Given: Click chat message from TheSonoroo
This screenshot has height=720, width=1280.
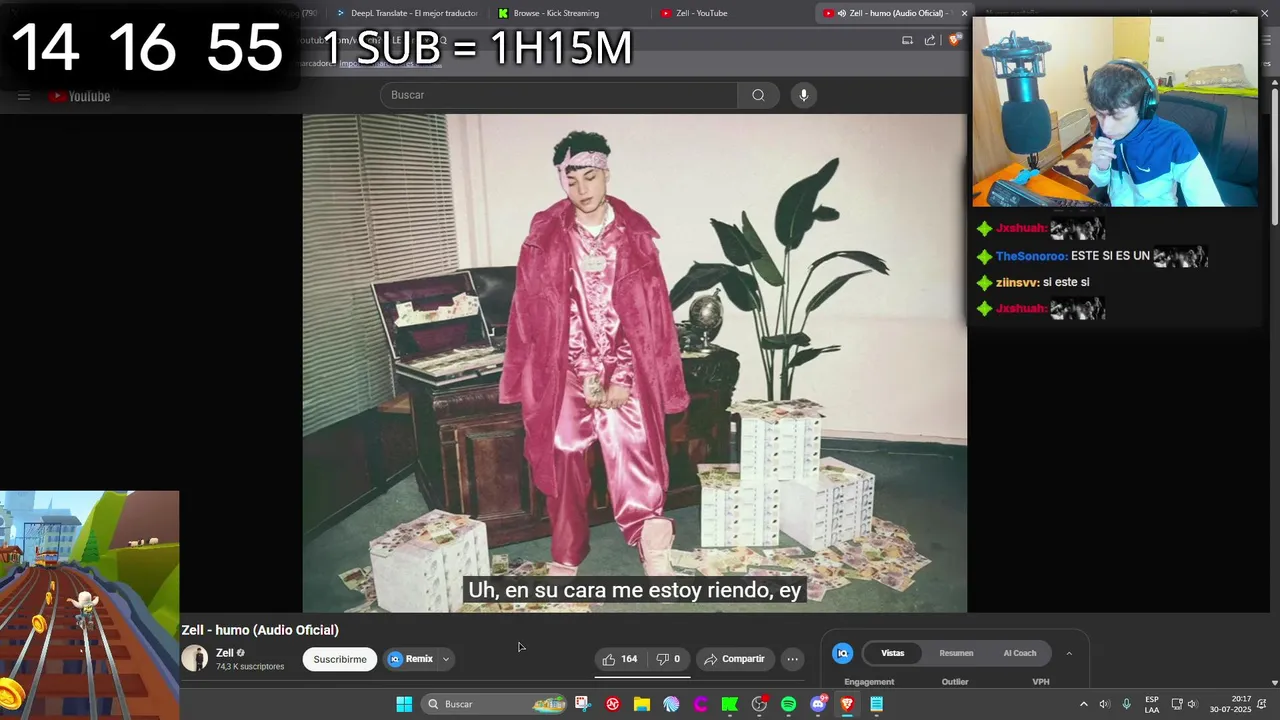Looking at the screenshot, I should point(1092,256).
